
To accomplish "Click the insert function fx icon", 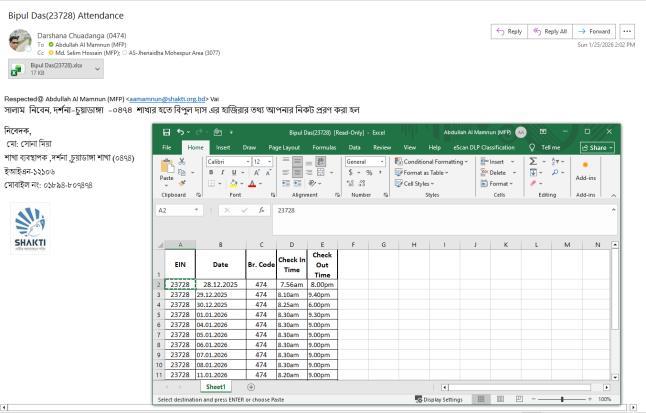I will click(x=258, y=211).
